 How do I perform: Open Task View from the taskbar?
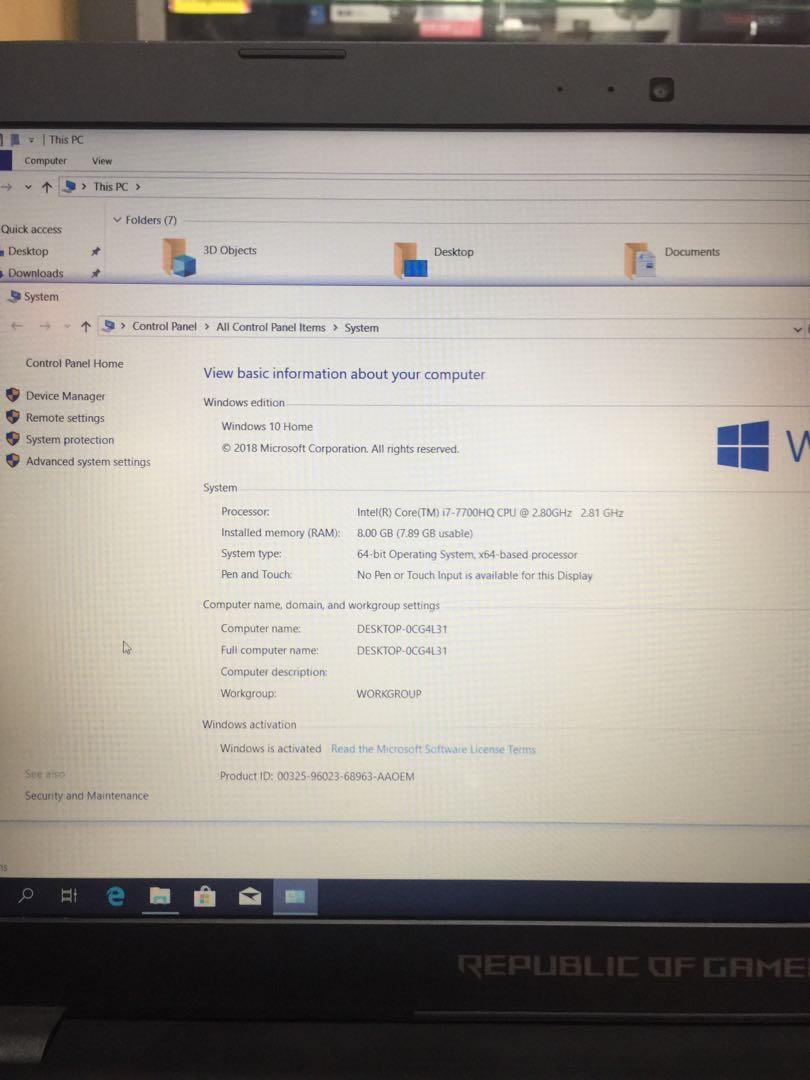(x=69, y=897)
